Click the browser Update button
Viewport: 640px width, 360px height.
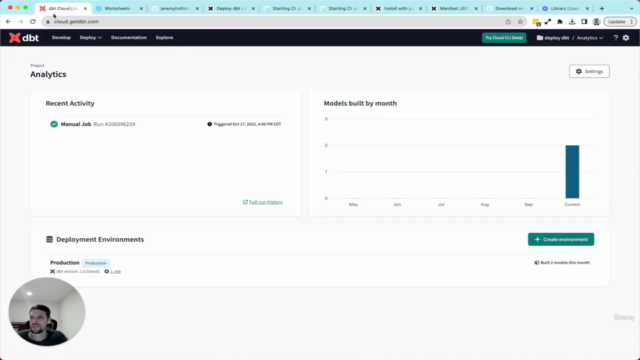point(620,22)
